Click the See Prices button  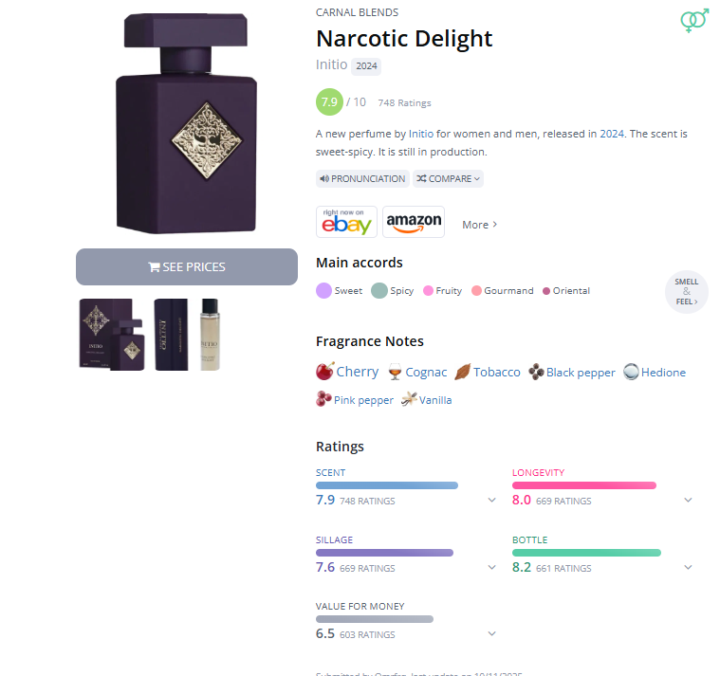[x=187, y=267]
